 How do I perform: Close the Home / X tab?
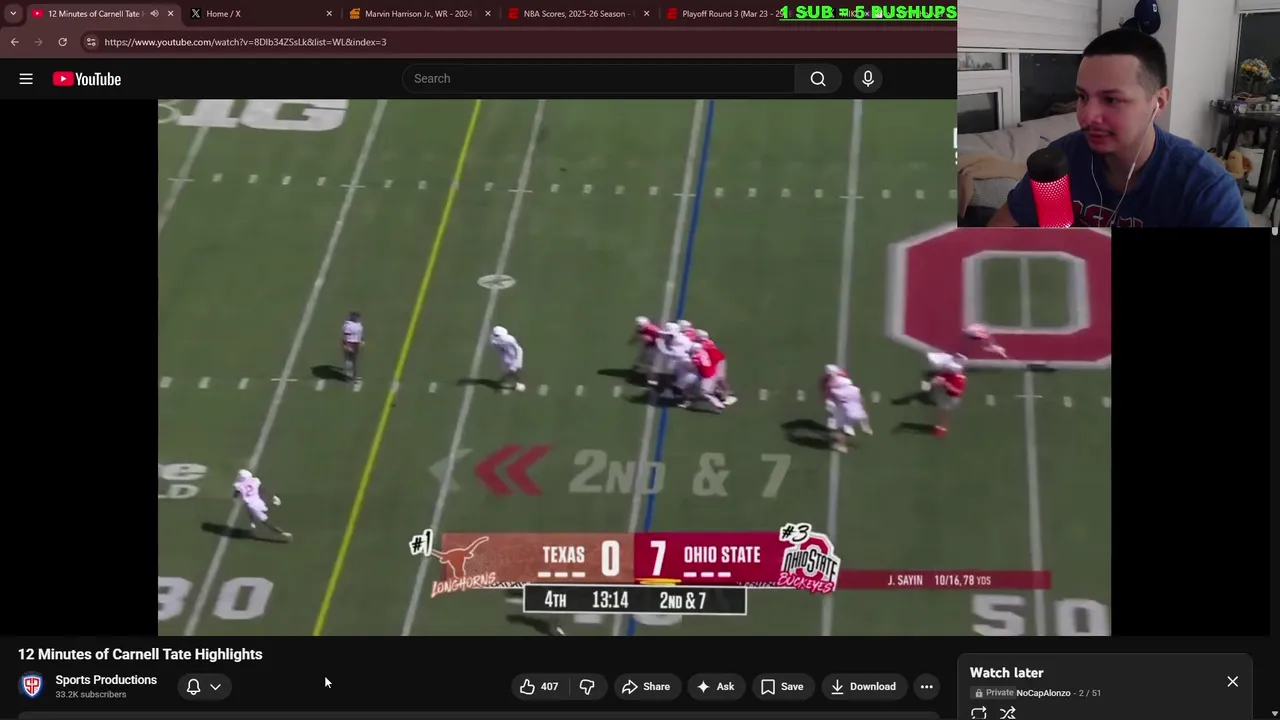329,14
